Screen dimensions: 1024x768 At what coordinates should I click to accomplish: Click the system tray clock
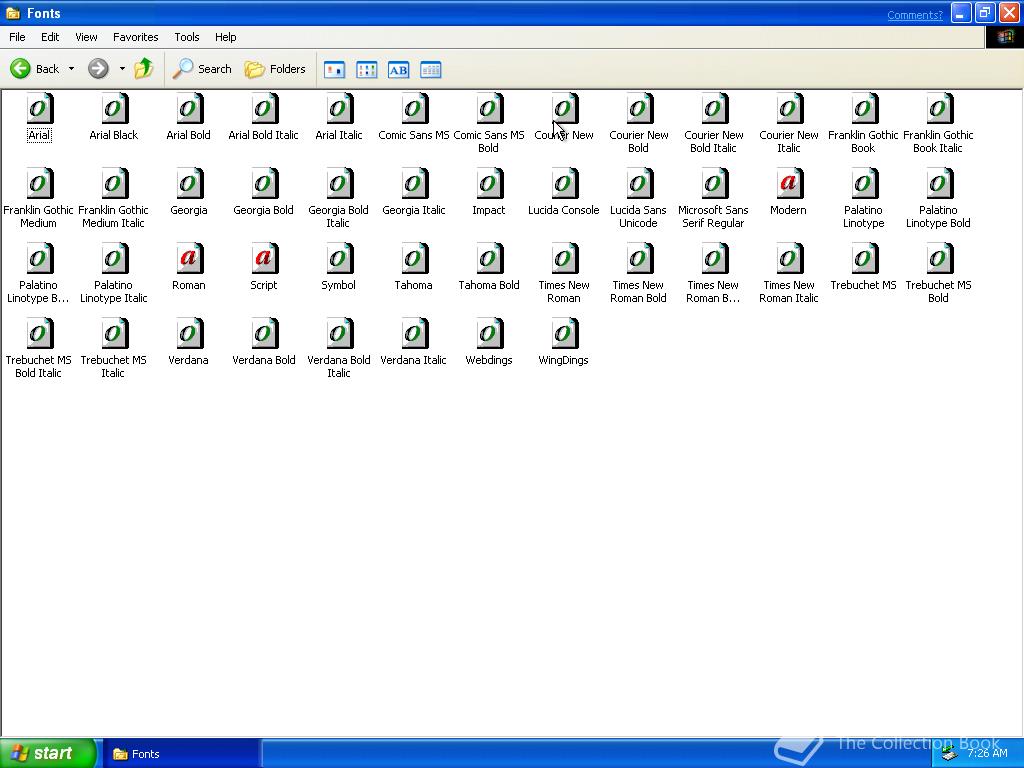(x=987, y=754)
